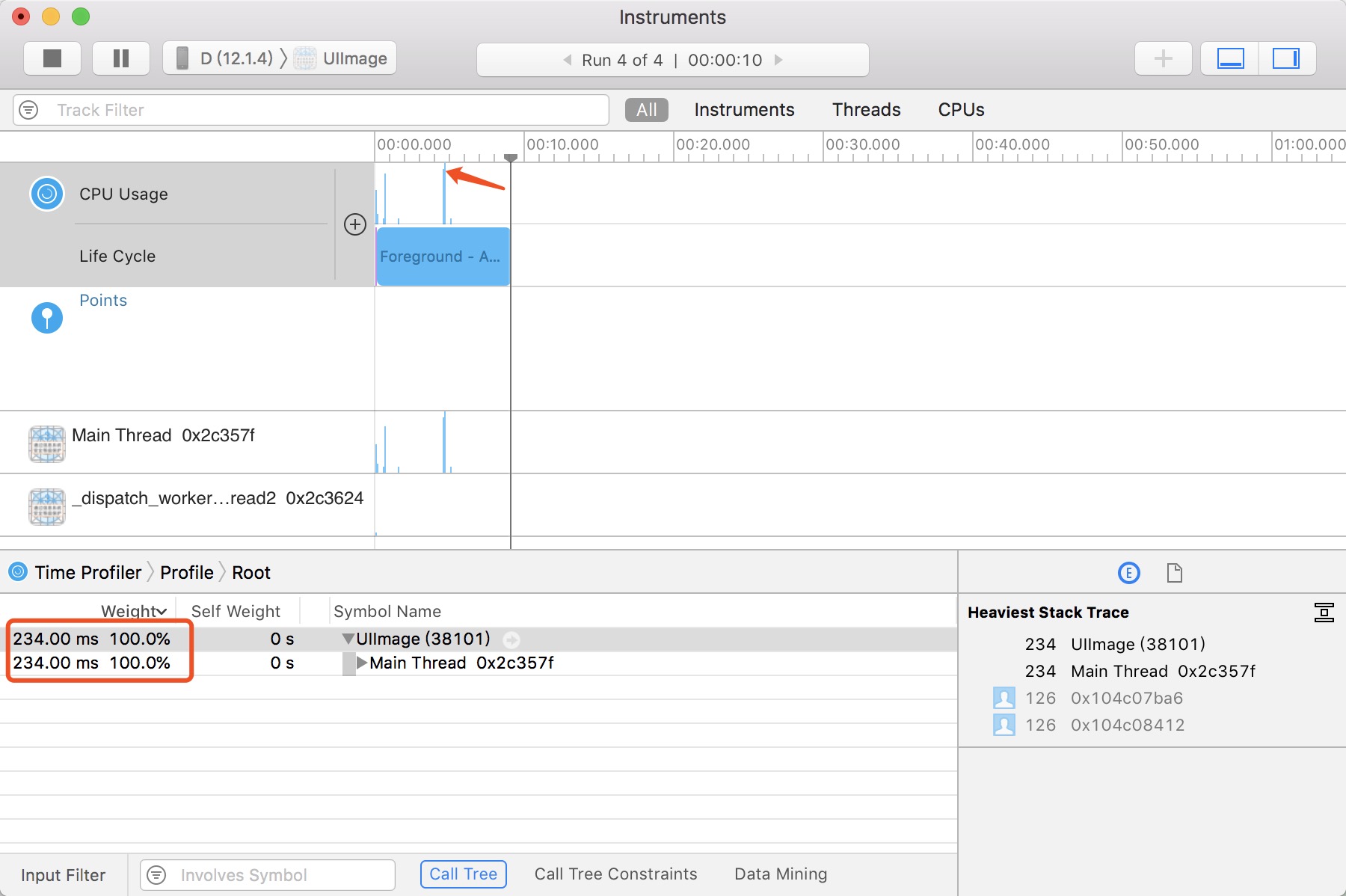This screenshot has width=1346, height=896.
Task: Select frame 0x104c07ba6 in stack trace
Action: (1127, 698)
